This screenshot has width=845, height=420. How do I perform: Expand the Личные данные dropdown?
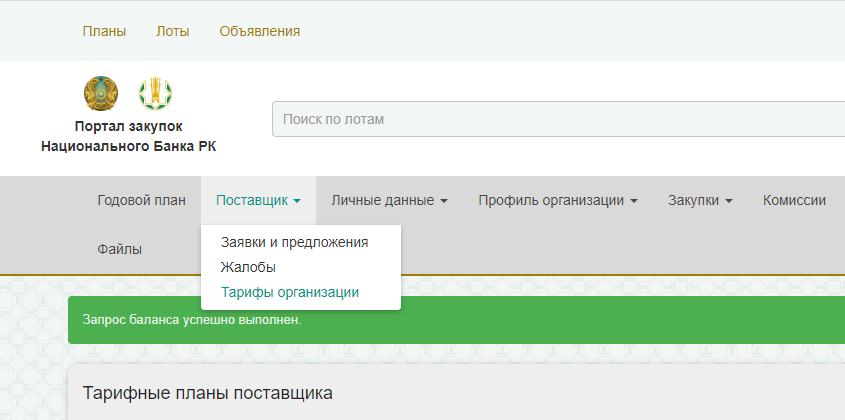click(389, 200)
